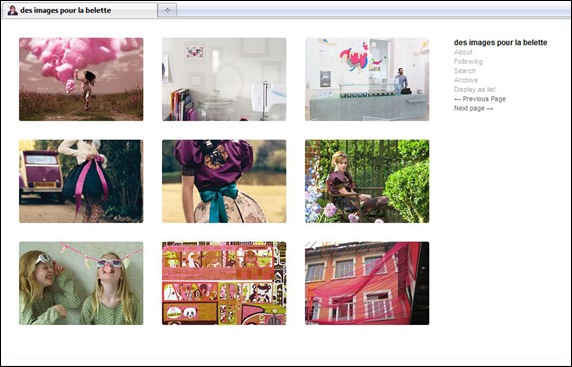Select the 'des images pour la belette' tab
This screenshot has width=572, height=367.
80,10
